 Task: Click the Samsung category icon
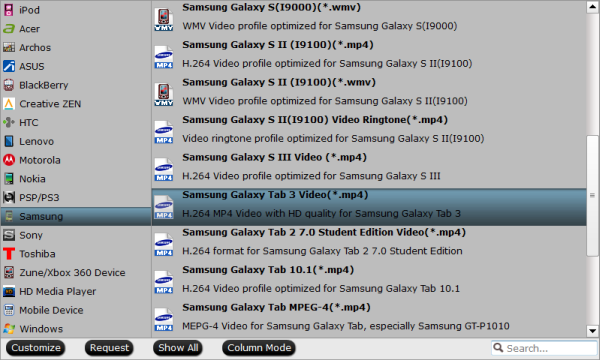(x=9, y=216)
